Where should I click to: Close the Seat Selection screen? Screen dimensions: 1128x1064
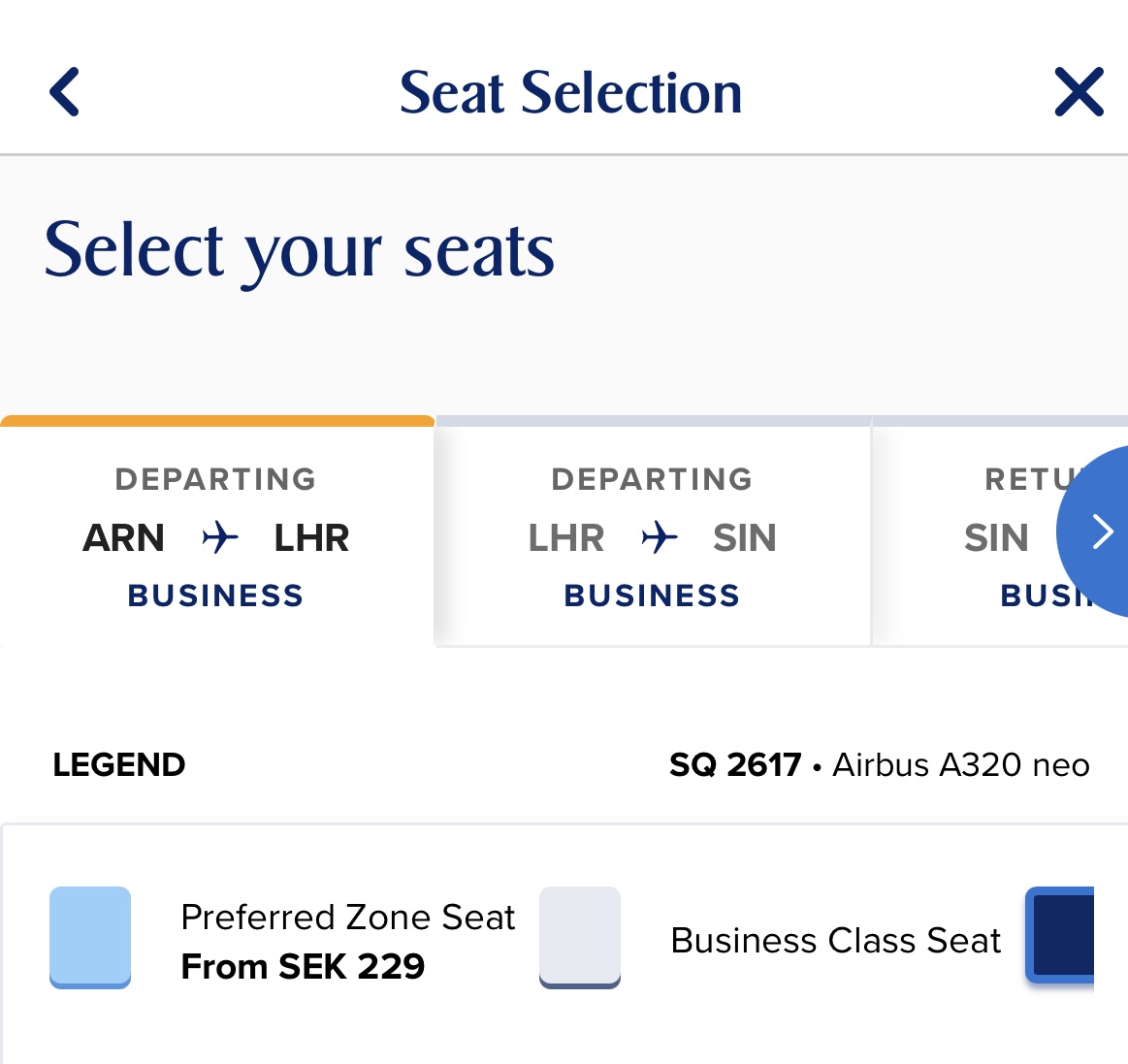[1079, 92]
